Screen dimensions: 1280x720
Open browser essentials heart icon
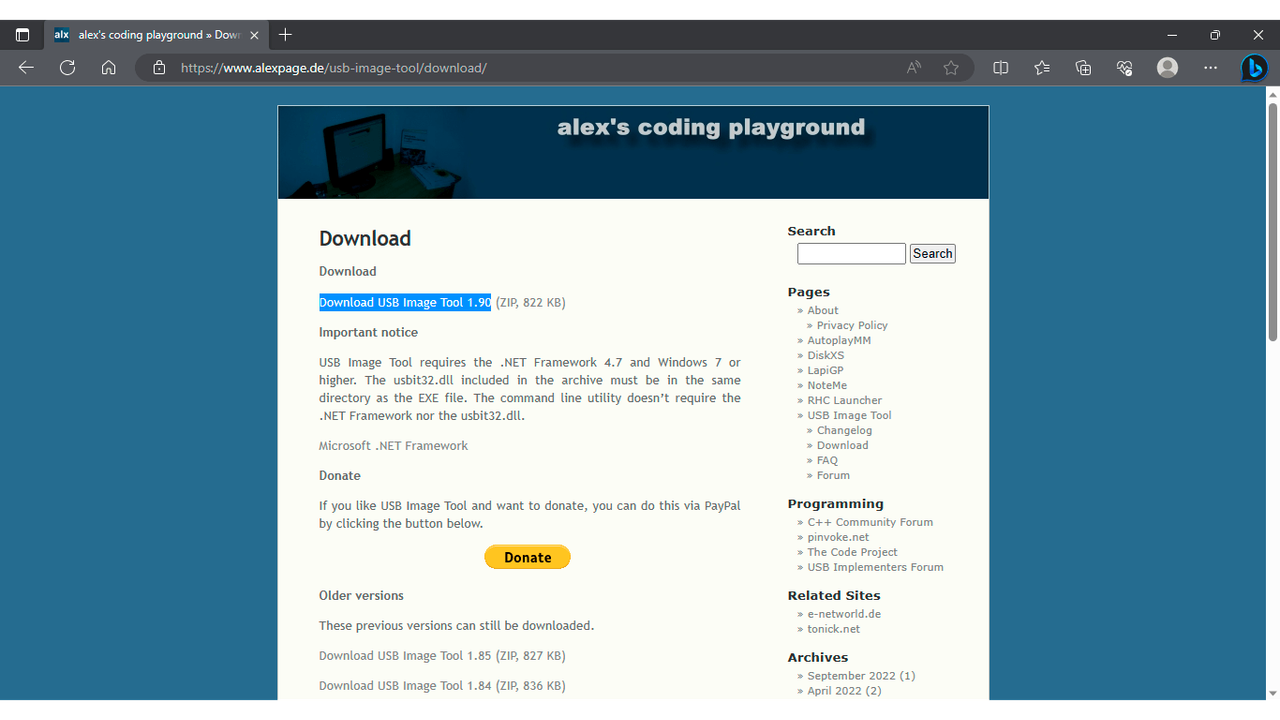[1125, 68]
